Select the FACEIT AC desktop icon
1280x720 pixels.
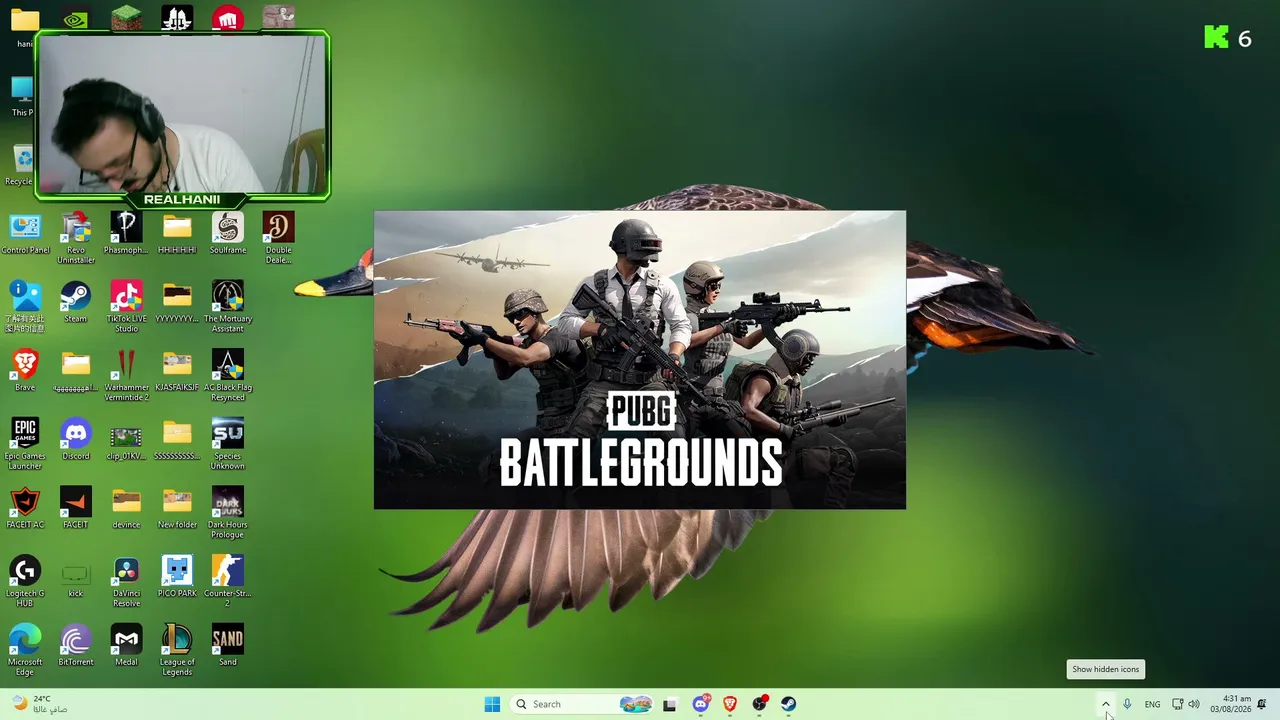point(25,508)
